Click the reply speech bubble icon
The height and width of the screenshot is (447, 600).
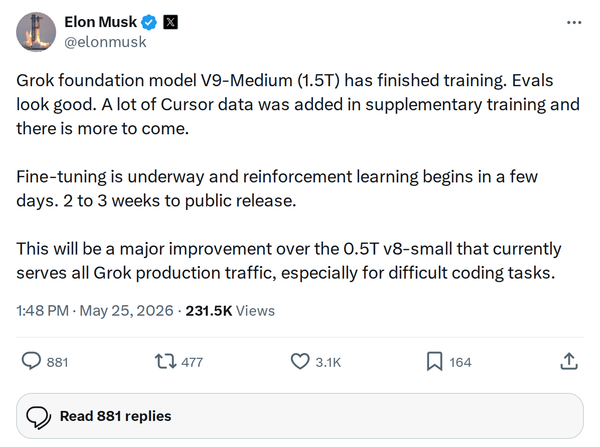tap(31, 361)
